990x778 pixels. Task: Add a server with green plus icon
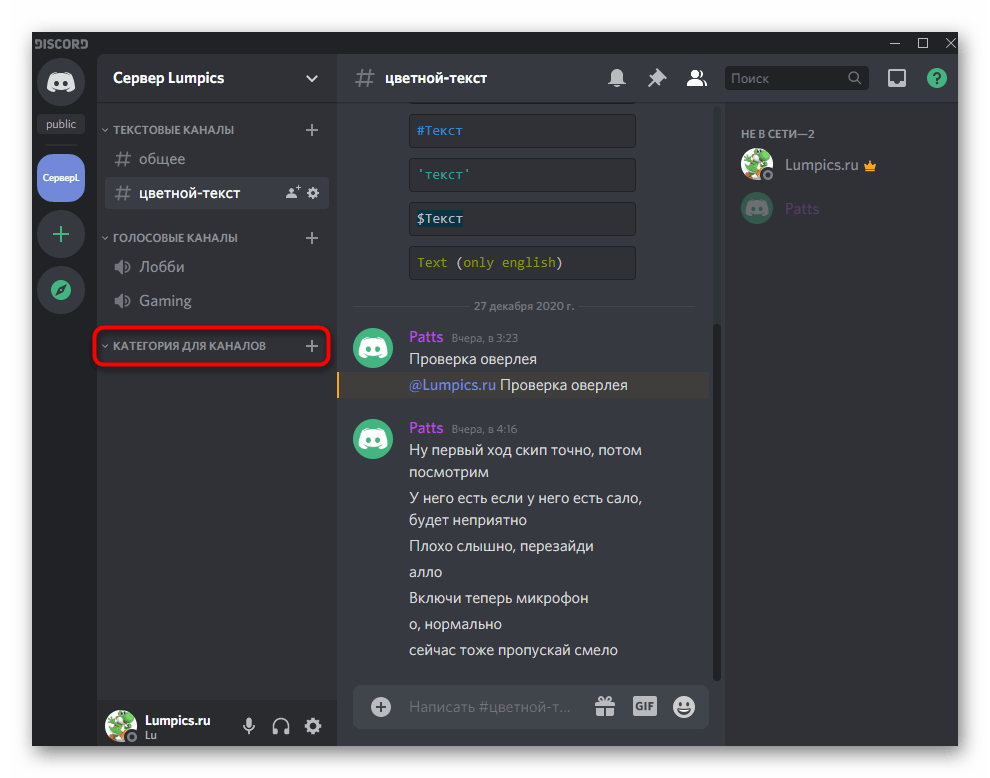pyautogui.click(x=61, y=235)
